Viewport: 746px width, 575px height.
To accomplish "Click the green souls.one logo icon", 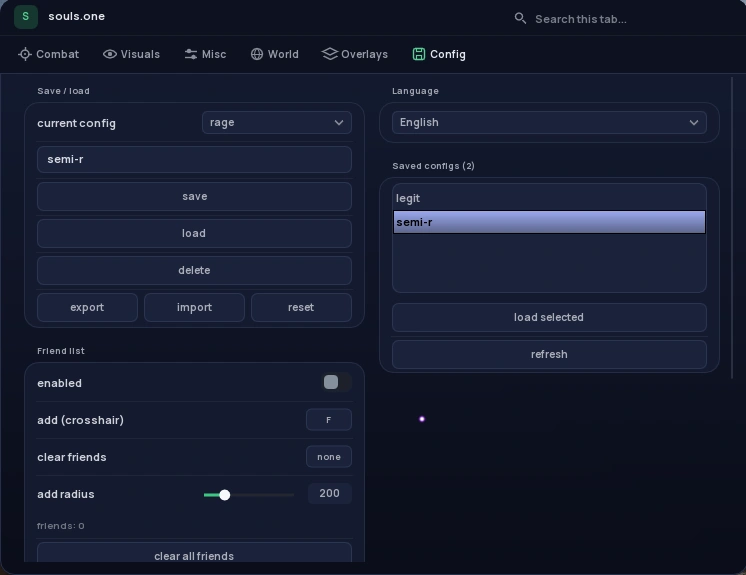I will click(x=26, y=16).
